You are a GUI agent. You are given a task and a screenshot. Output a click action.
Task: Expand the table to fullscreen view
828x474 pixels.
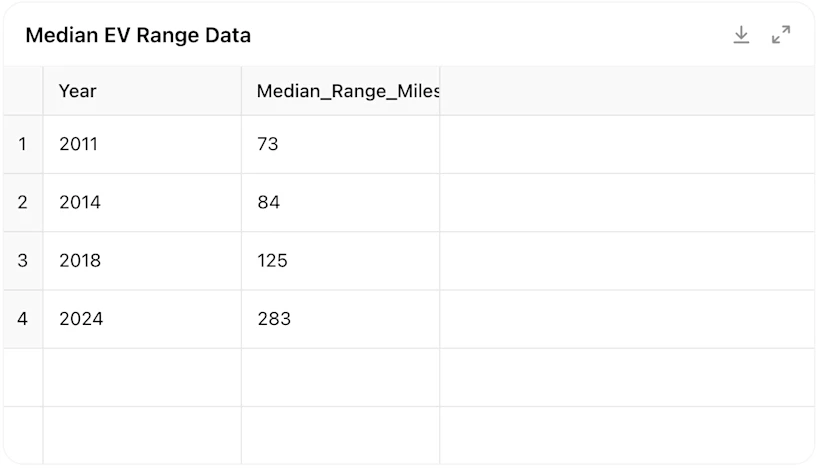click(780, 35)
